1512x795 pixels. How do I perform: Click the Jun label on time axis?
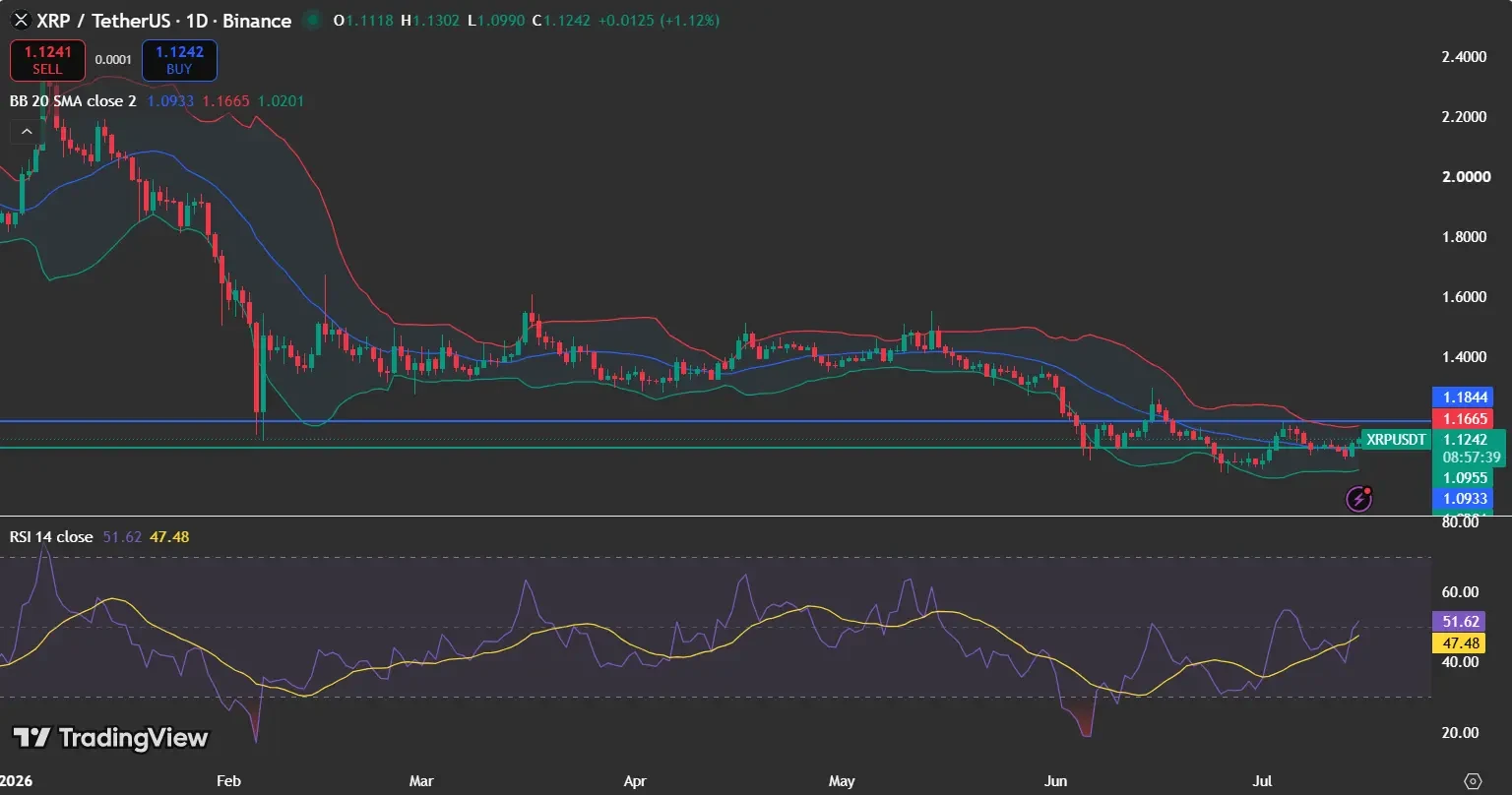pos(1055,781)
